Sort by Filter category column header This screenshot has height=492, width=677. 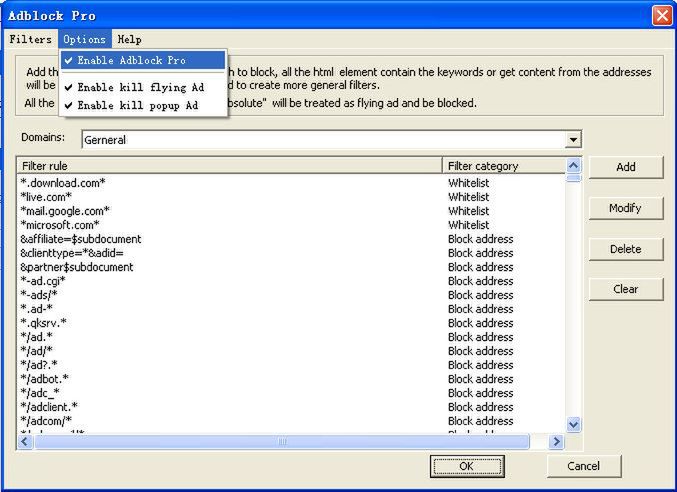[503, 166]
